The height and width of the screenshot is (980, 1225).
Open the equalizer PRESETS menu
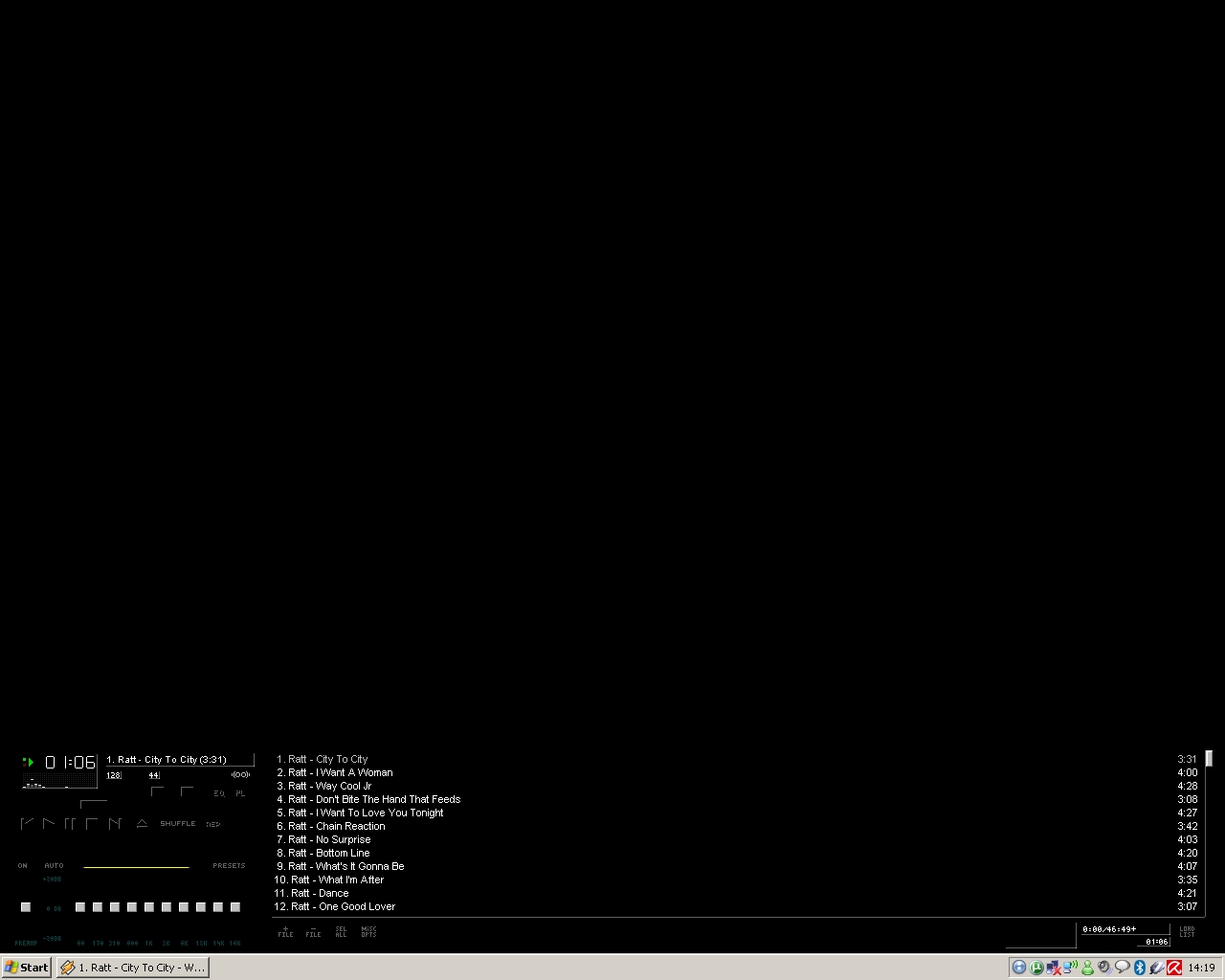229,865
